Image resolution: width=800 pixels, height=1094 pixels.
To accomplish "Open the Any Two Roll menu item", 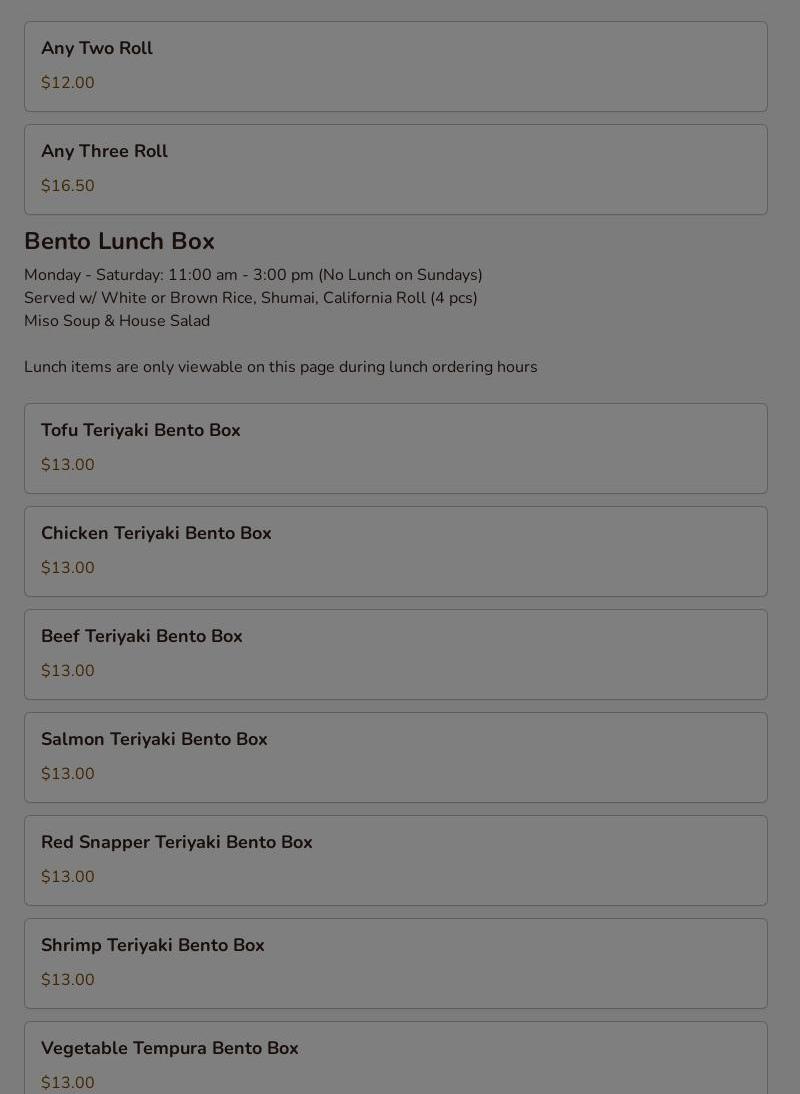I will tap(395, 66).
